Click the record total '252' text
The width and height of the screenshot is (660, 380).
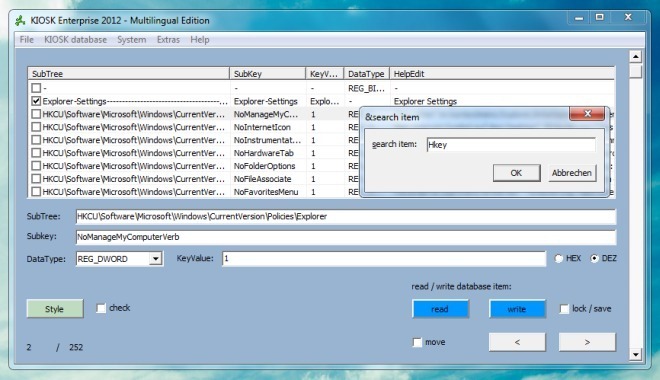[x=76, y=347]
